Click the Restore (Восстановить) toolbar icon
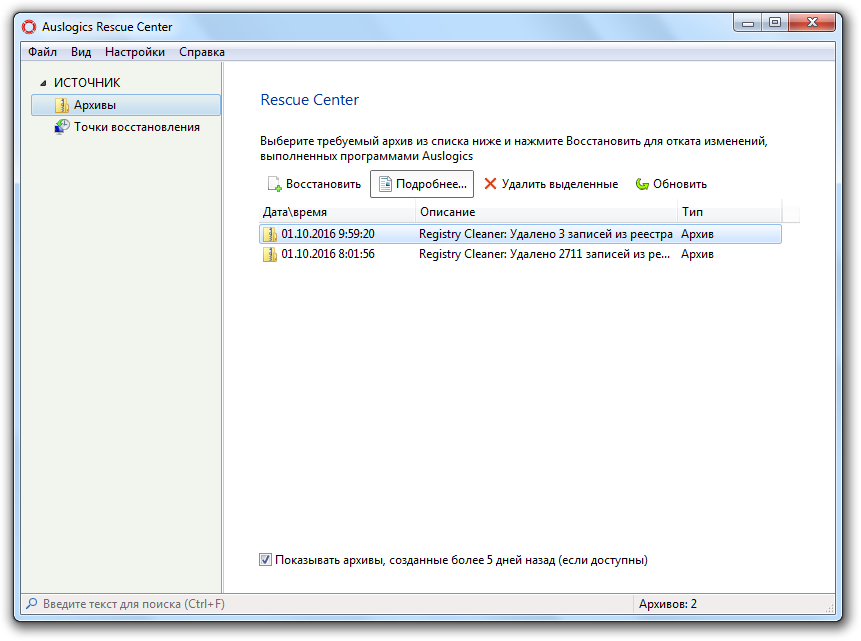 [x=274, y=184]
